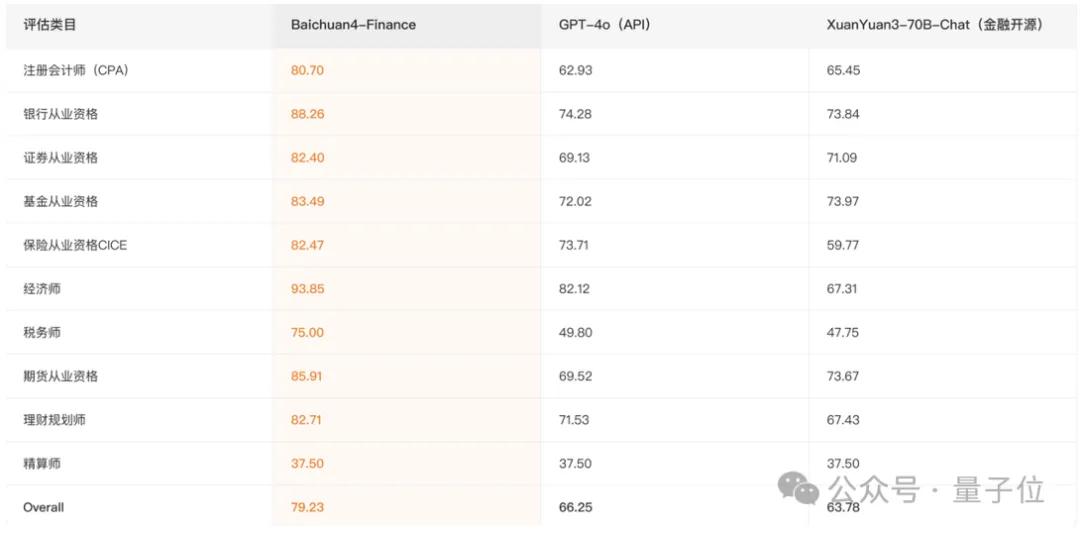Select the 49.80 GPT-4o score cell

575,332
